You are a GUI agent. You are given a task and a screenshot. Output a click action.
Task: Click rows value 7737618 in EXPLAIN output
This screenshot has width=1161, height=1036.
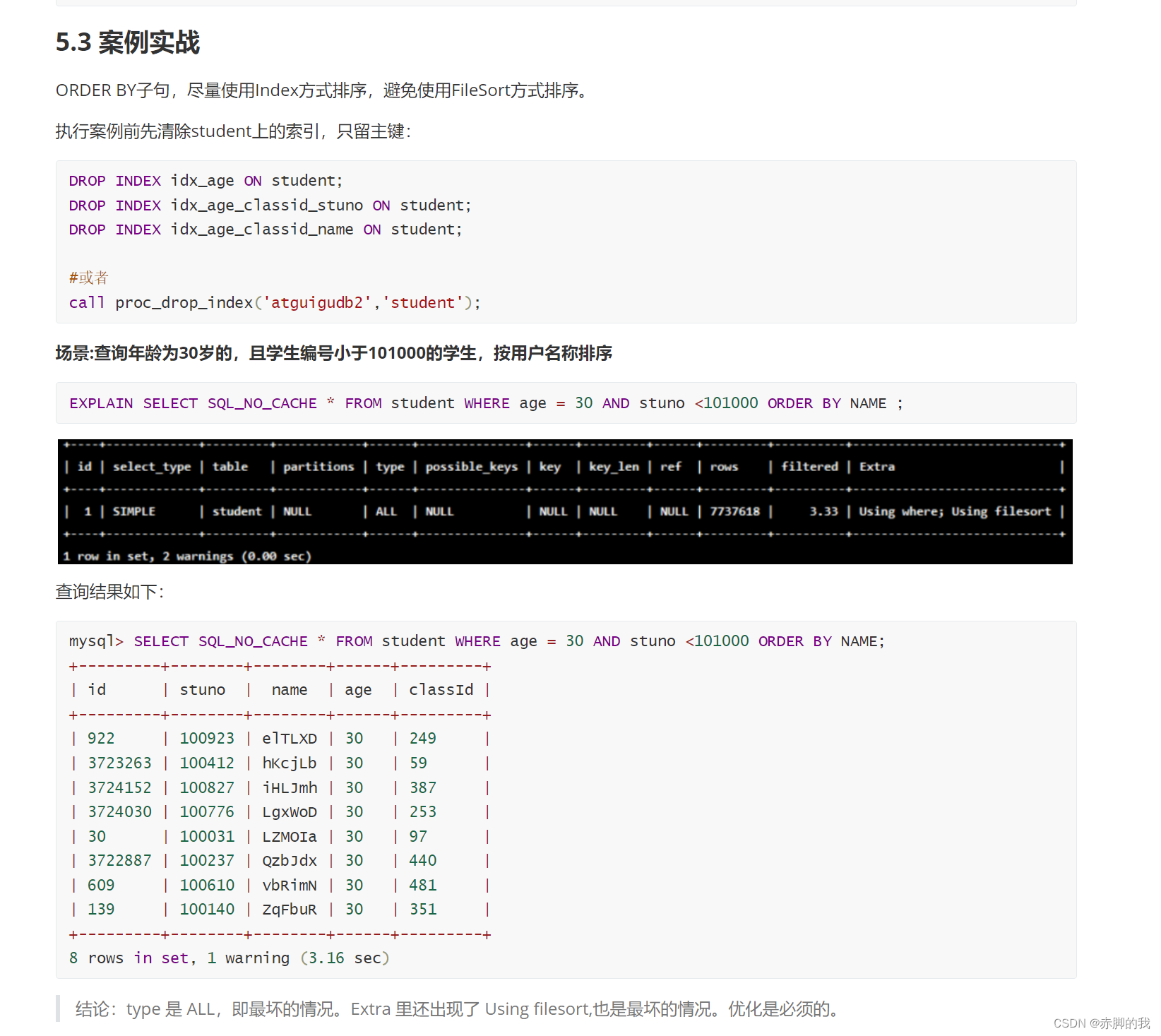(x=735, y=511)
